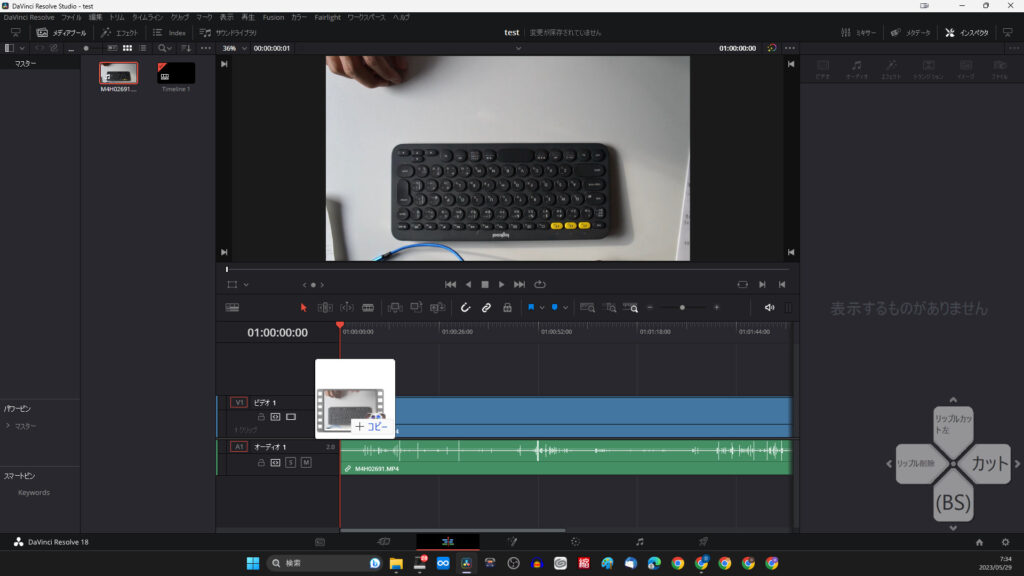Open viewer three-dot options menu
This screenshot has width=1024, height=576.
pos(790,48)
